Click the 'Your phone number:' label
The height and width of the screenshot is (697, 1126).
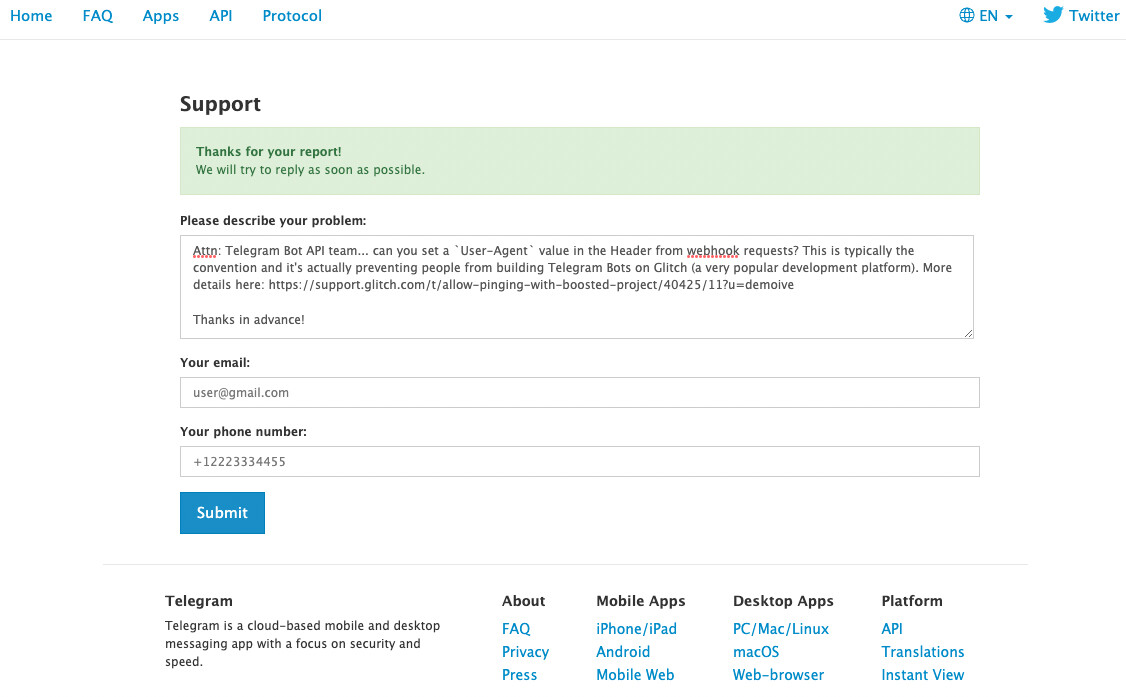243,431
